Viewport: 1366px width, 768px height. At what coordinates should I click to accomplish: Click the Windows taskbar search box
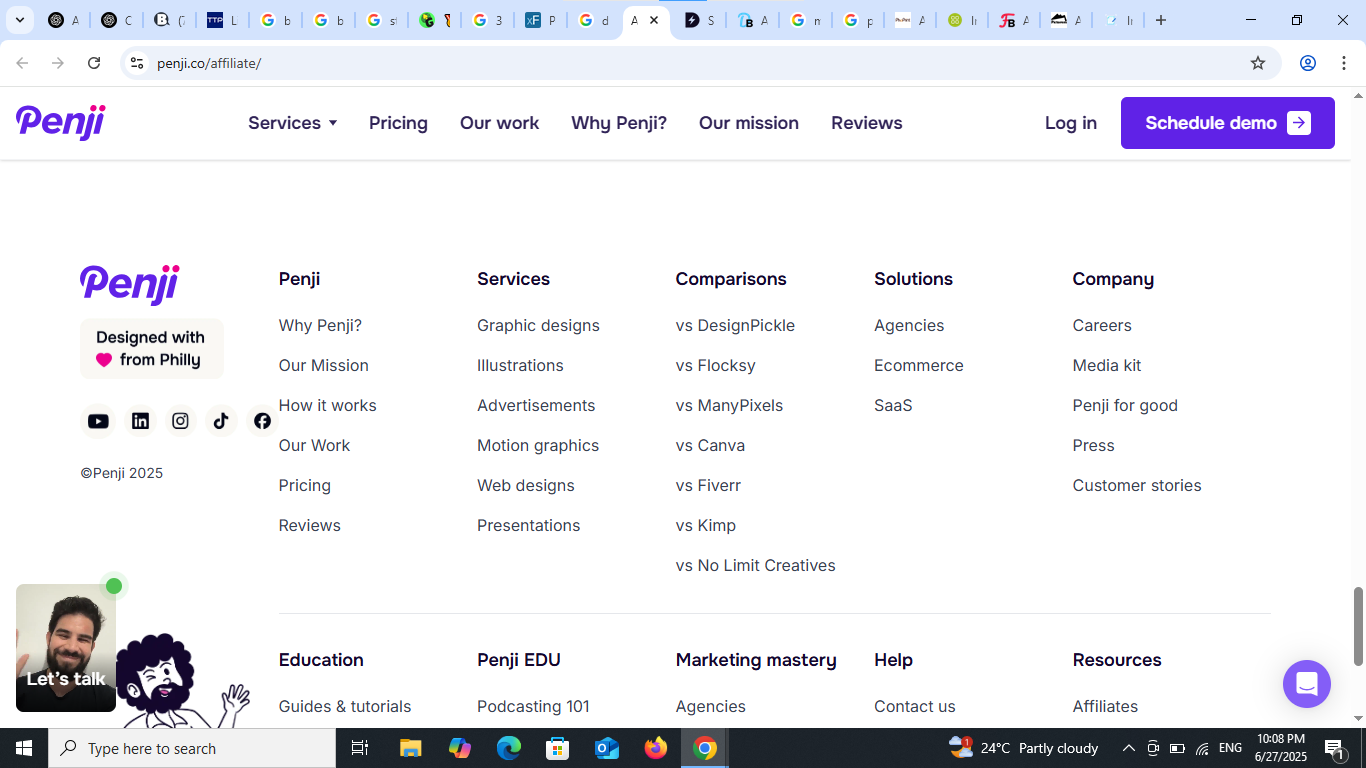[x=192, y=748]
